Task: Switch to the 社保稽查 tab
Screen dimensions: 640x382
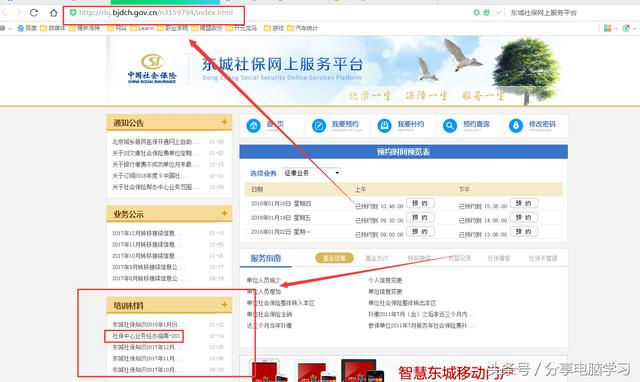Action: point(499,258)
